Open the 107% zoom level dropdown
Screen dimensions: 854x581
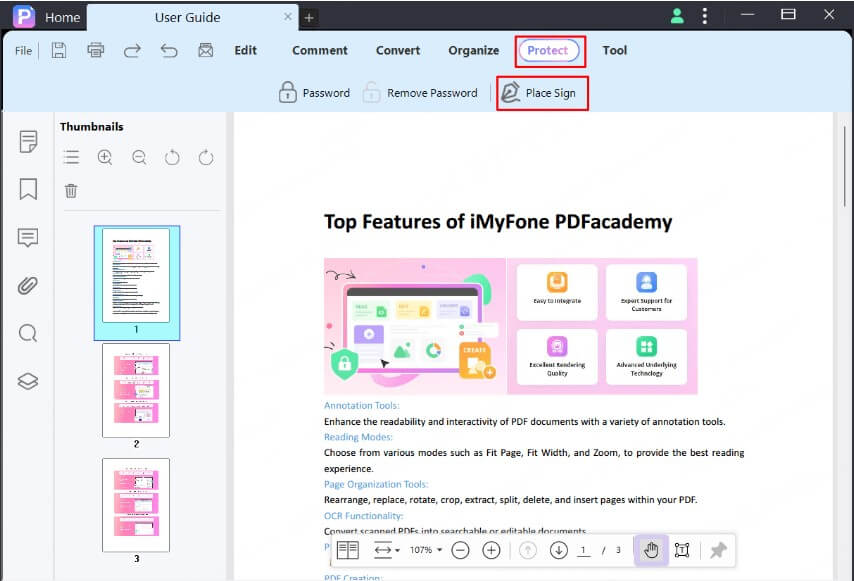[426, 550]
